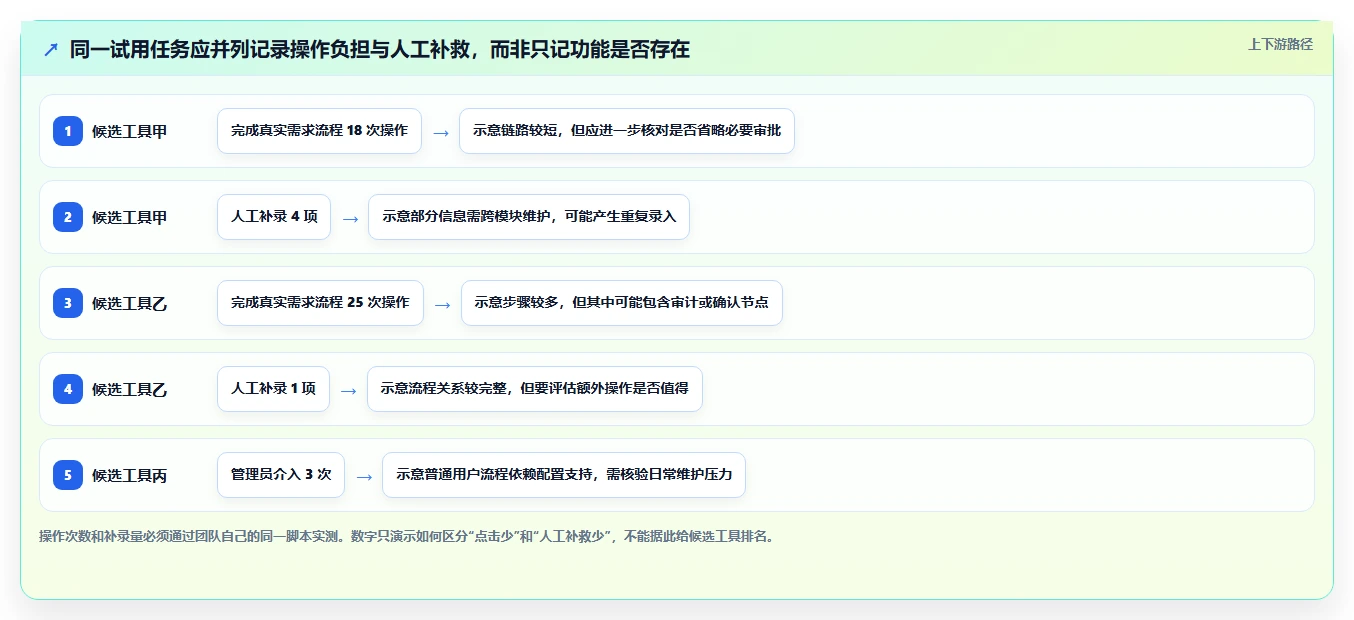Screen dimensions: 1354x620
Task: Click the arrow after 25 次操作 chip
Action: tap(443, 304)
